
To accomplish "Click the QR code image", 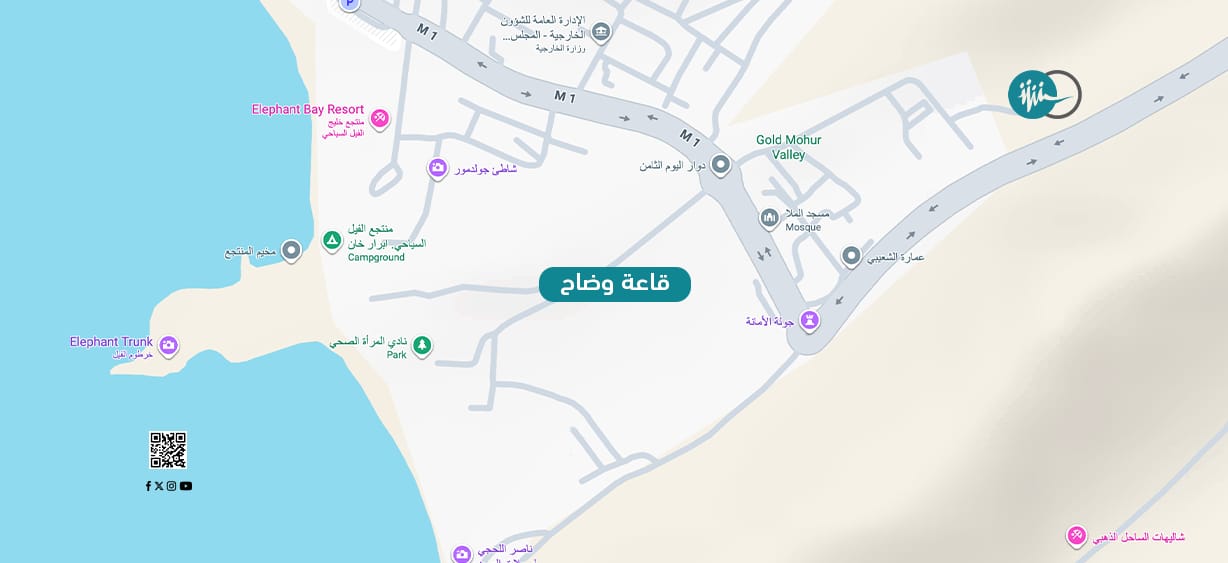I will 168,450.
